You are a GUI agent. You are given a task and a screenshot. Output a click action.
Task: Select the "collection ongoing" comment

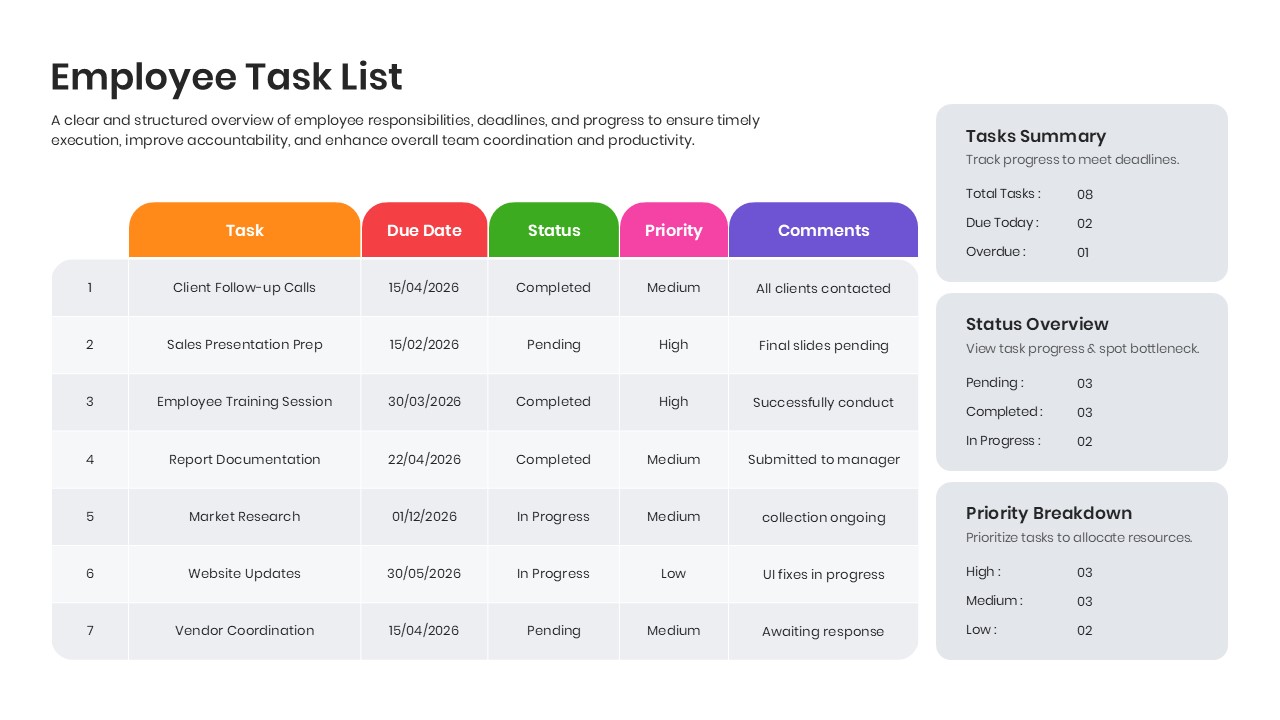823,518
